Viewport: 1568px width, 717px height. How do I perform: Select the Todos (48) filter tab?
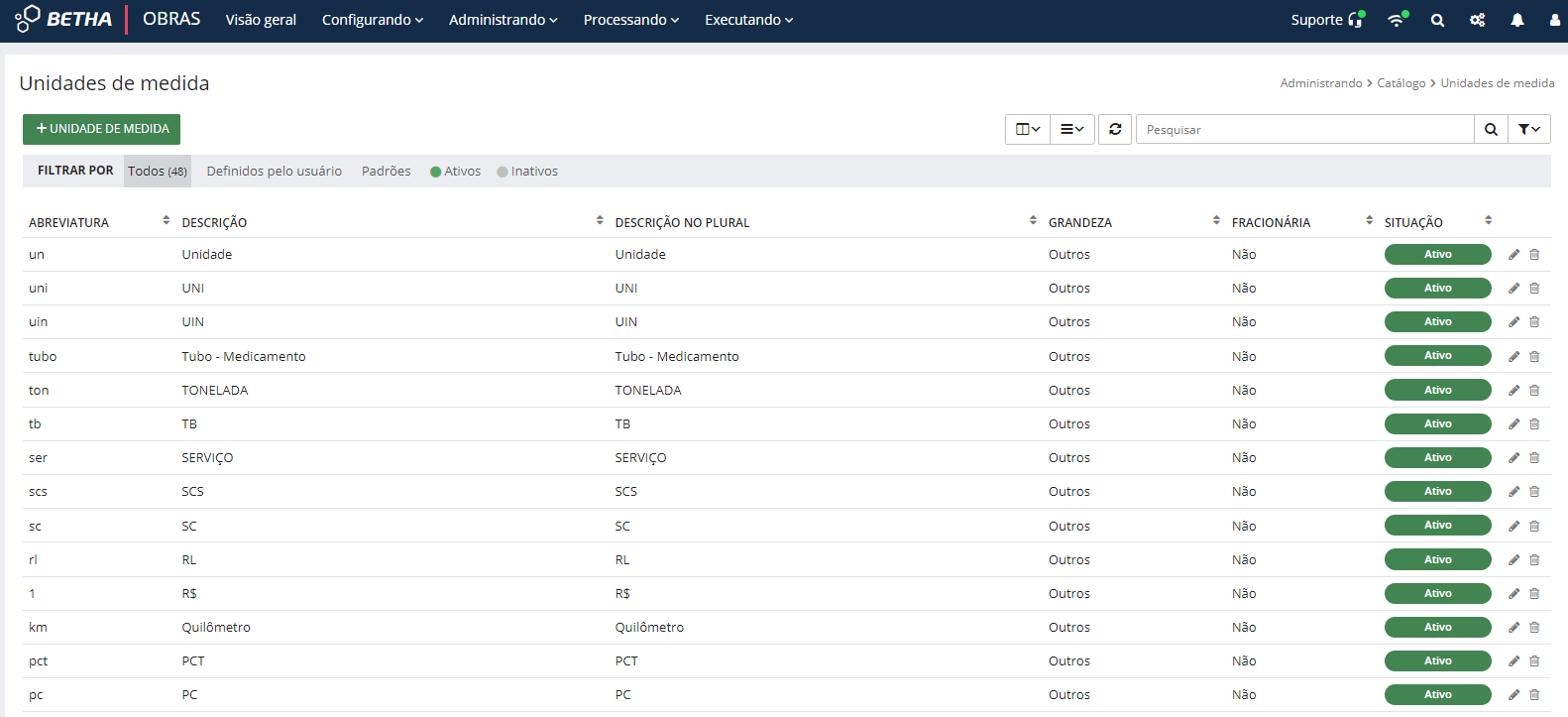[158, 172]
